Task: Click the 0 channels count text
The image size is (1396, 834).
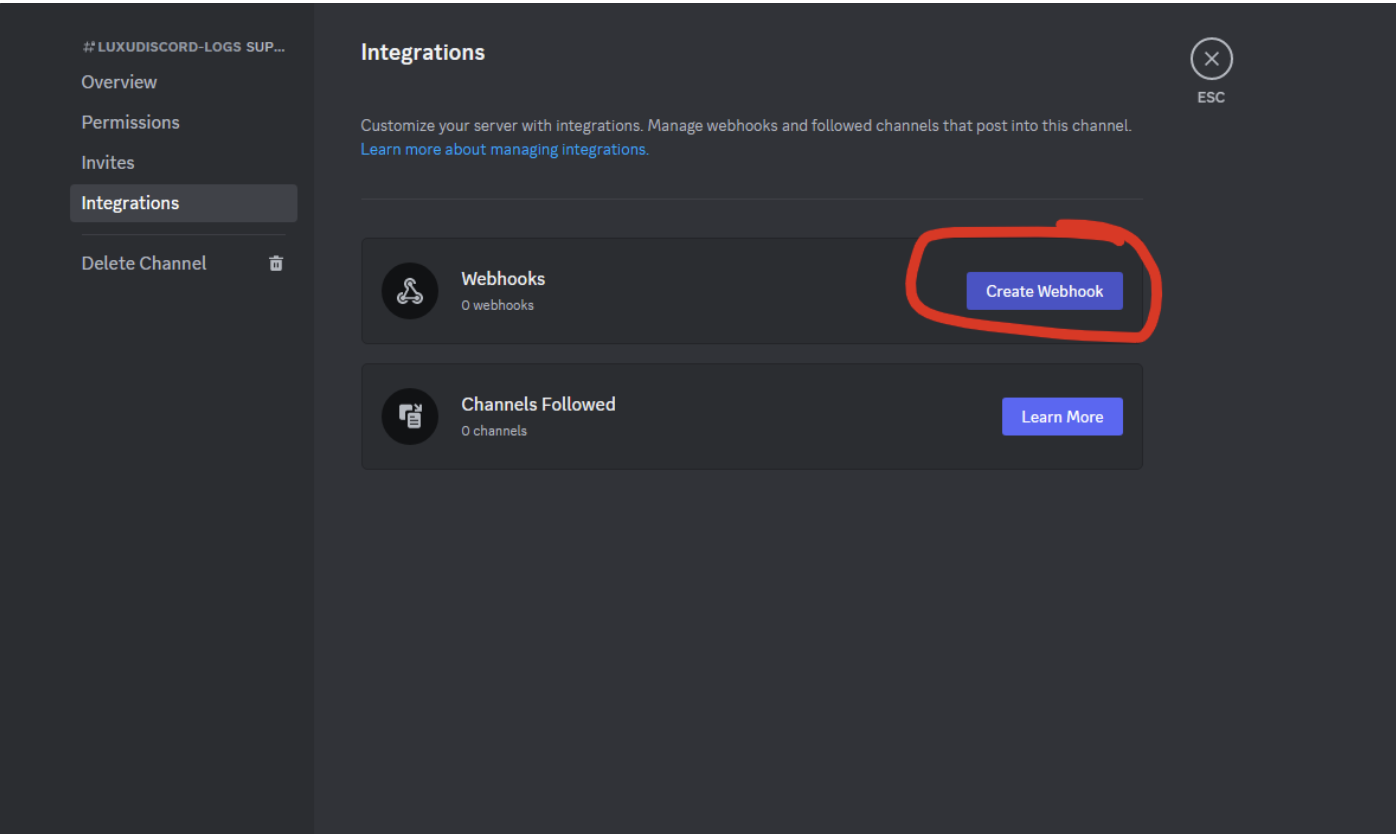Action: click(x=494, y=431)
